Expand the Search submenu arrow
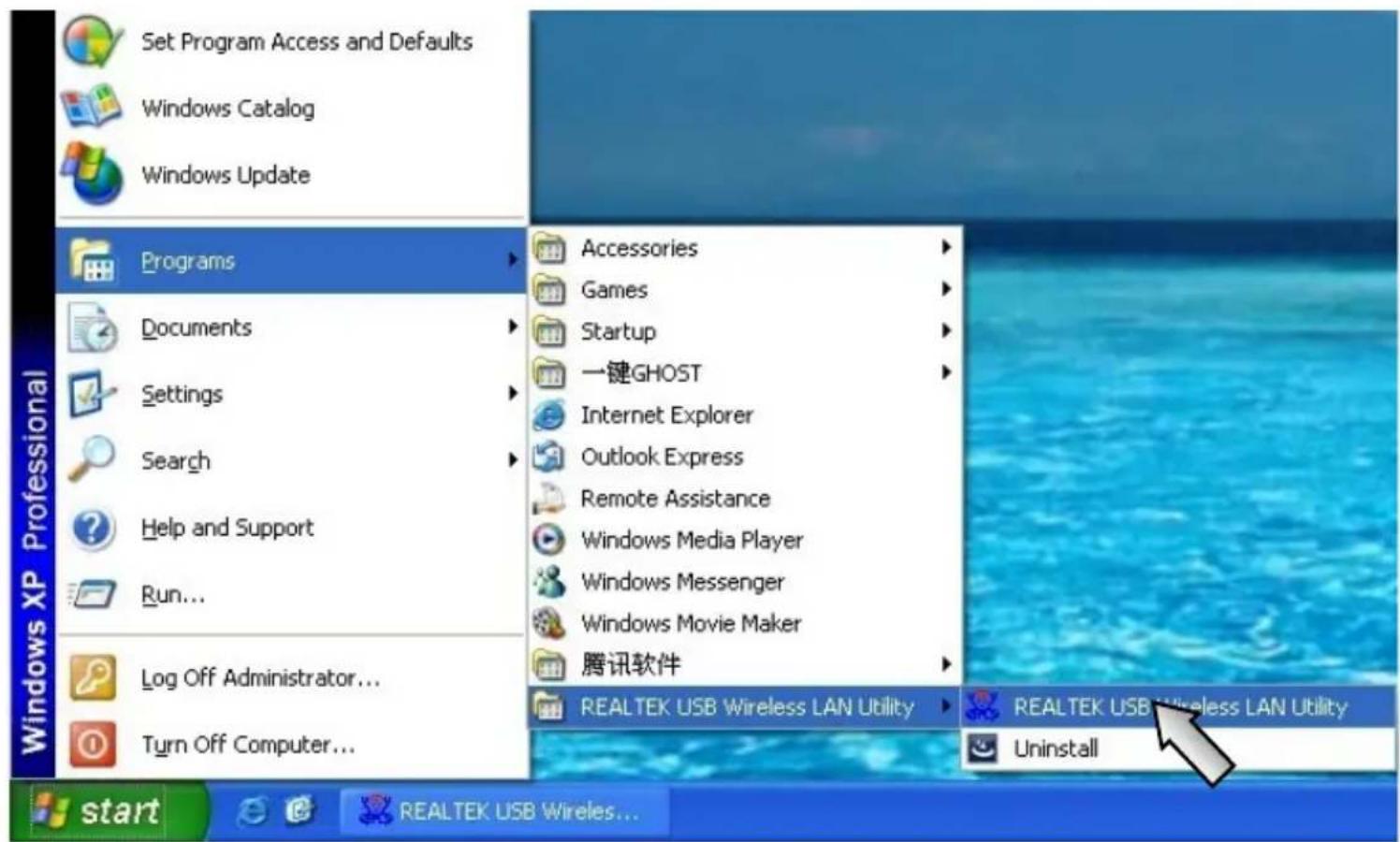This screenshot has width=1400, height=842. point(512,459)
